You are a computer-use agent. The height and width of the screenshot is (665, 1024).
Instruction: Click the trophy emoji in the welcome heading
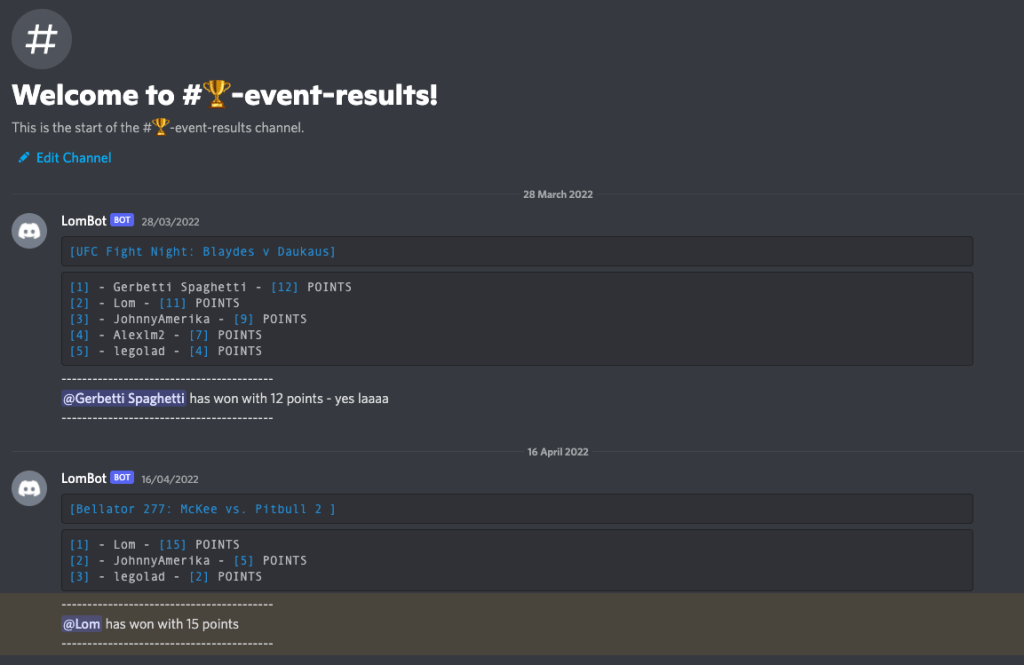tap(216, 95)
